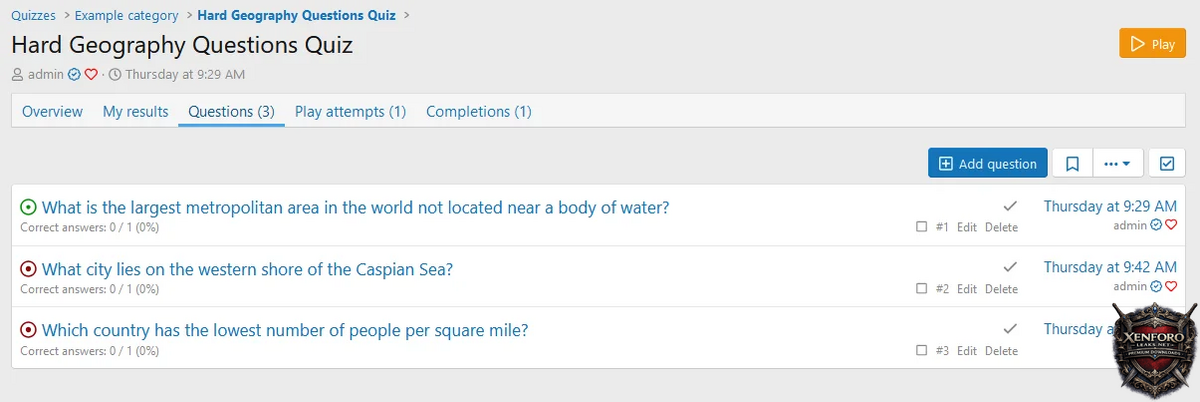
Task: Click the bookmark icon button
Action: point(1072,163)
